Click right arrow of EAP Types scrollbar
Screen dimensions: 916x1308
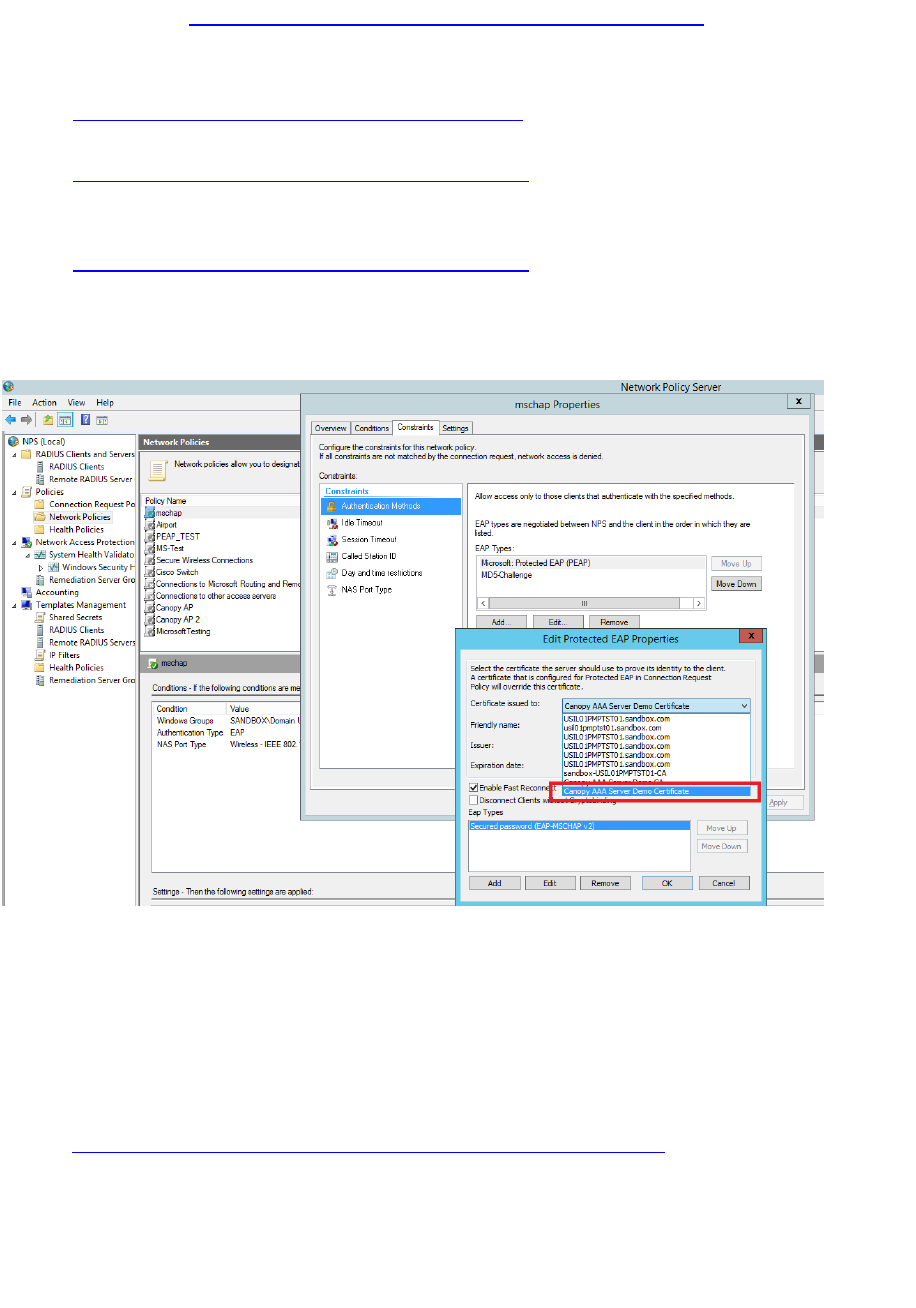click(700, 604)
